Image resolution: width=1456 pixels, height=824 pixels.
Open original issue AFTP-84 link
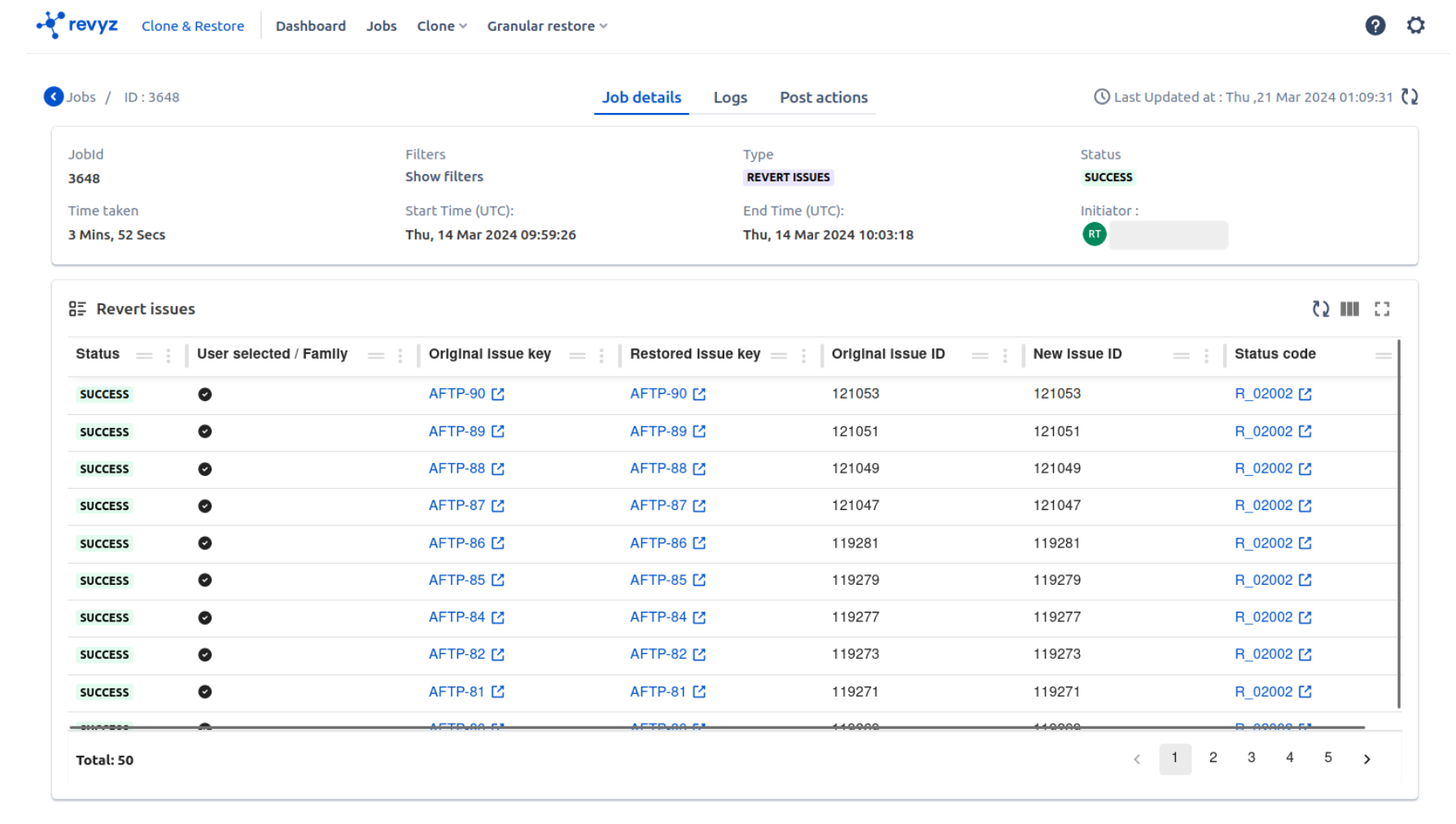[x=457, y=617]
